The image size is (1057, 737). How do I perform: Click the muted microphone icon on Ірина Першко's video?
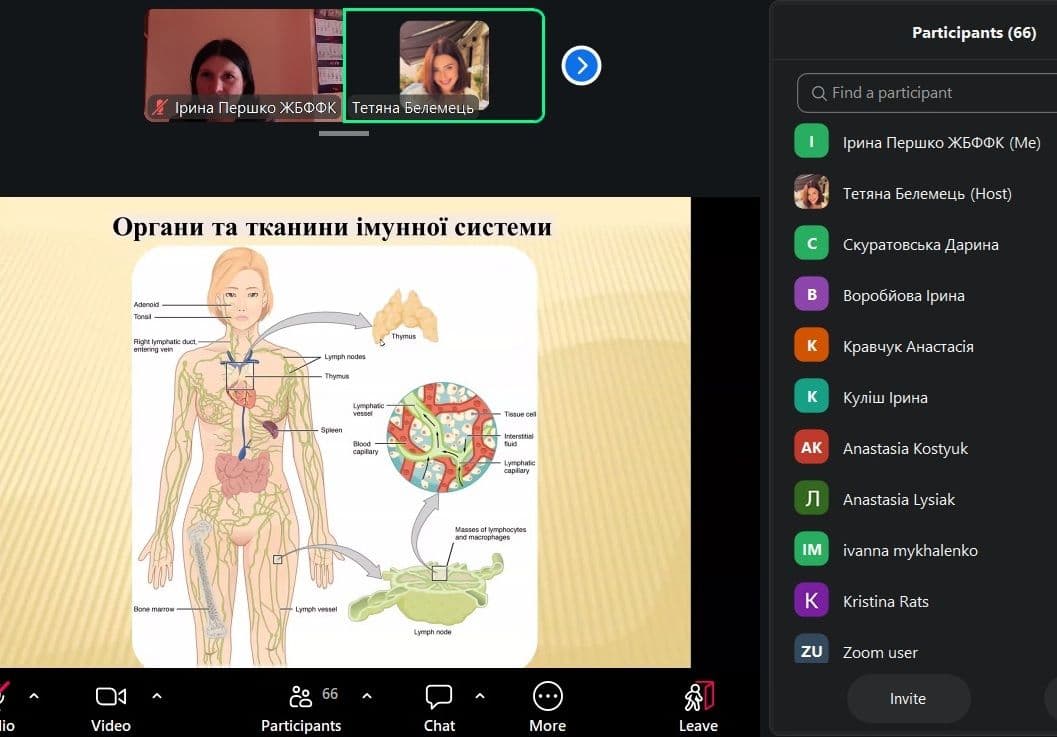coord(160,107)
